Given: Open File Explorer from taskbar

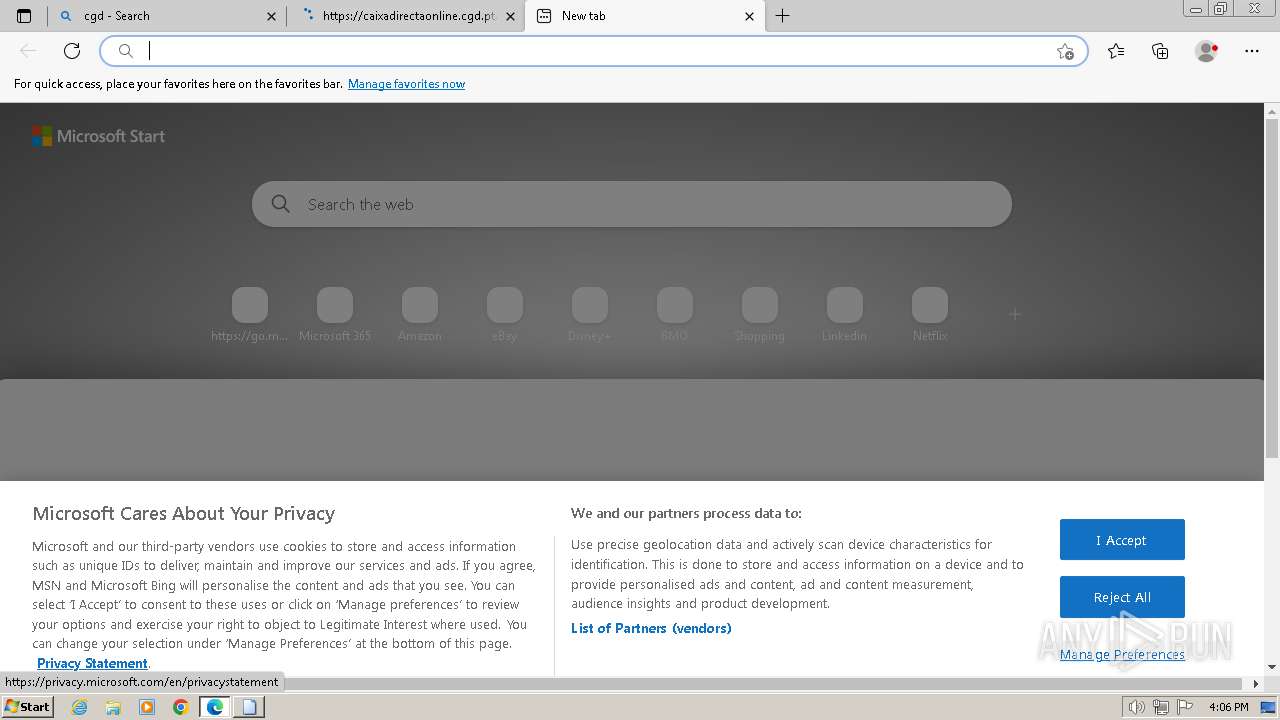Looking at the screenshot, I should tap(113, 707).
